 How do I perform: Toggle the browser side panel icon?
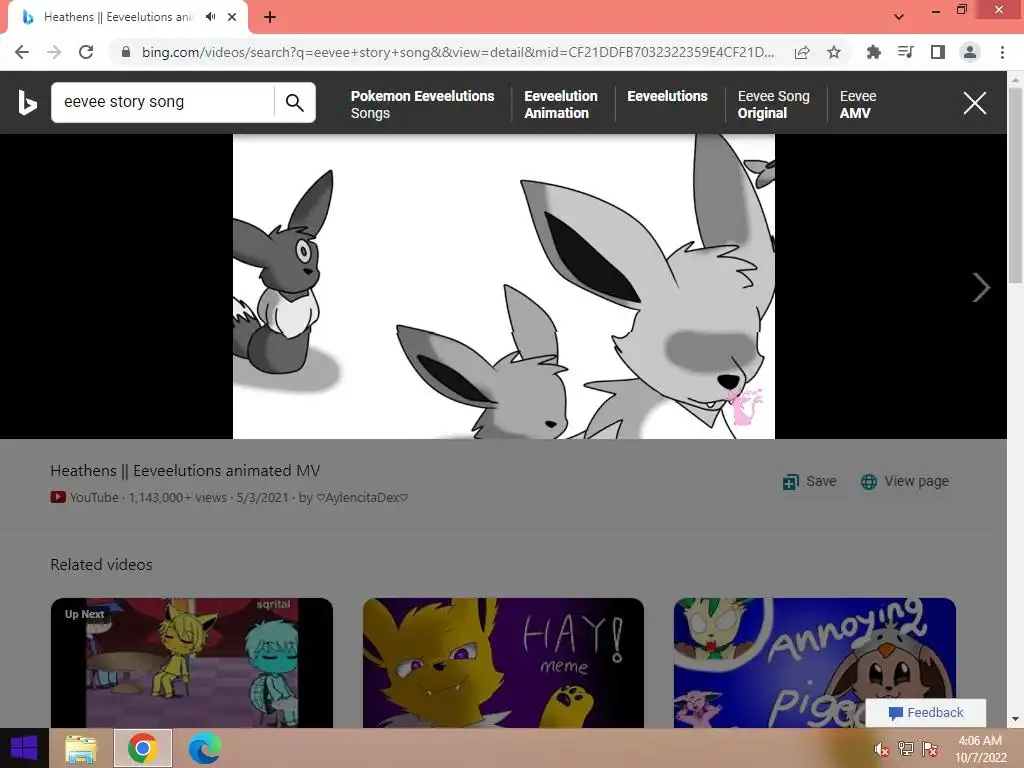point(937,52)
